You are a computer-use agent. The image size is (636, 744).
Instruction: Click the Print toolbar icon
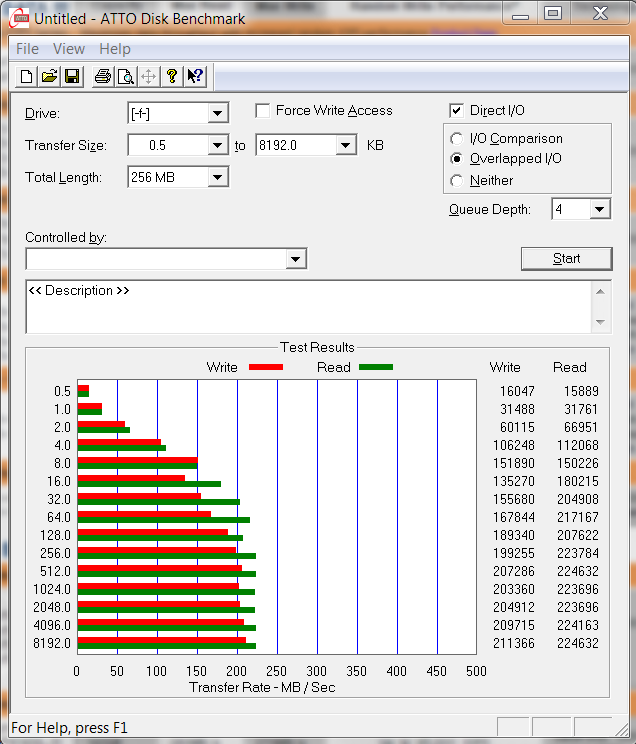[103, 76]
